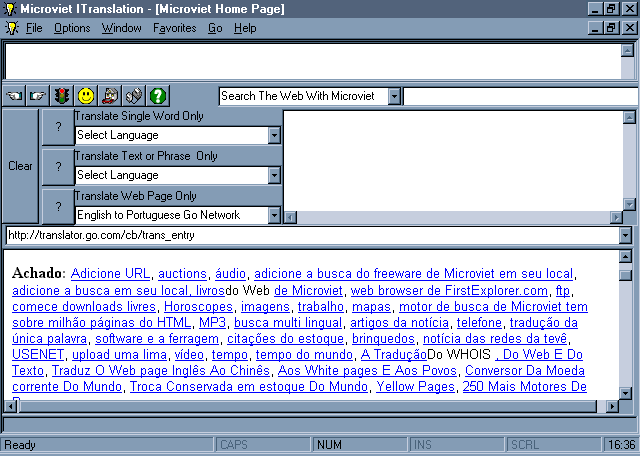Click the lightbulb icon in menu bar
This screenshot has width=640, height=456.
click(x=12, y=28)
